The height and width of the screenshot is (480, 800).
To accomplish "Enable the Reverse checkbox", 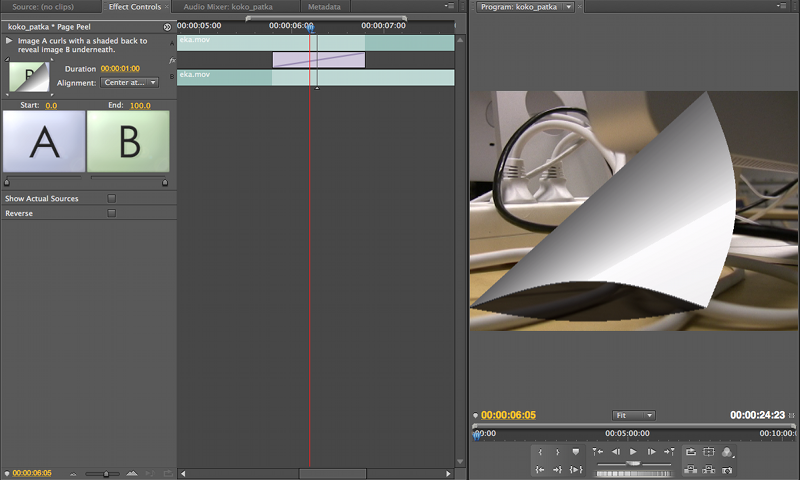I will (x=112, y=213).
